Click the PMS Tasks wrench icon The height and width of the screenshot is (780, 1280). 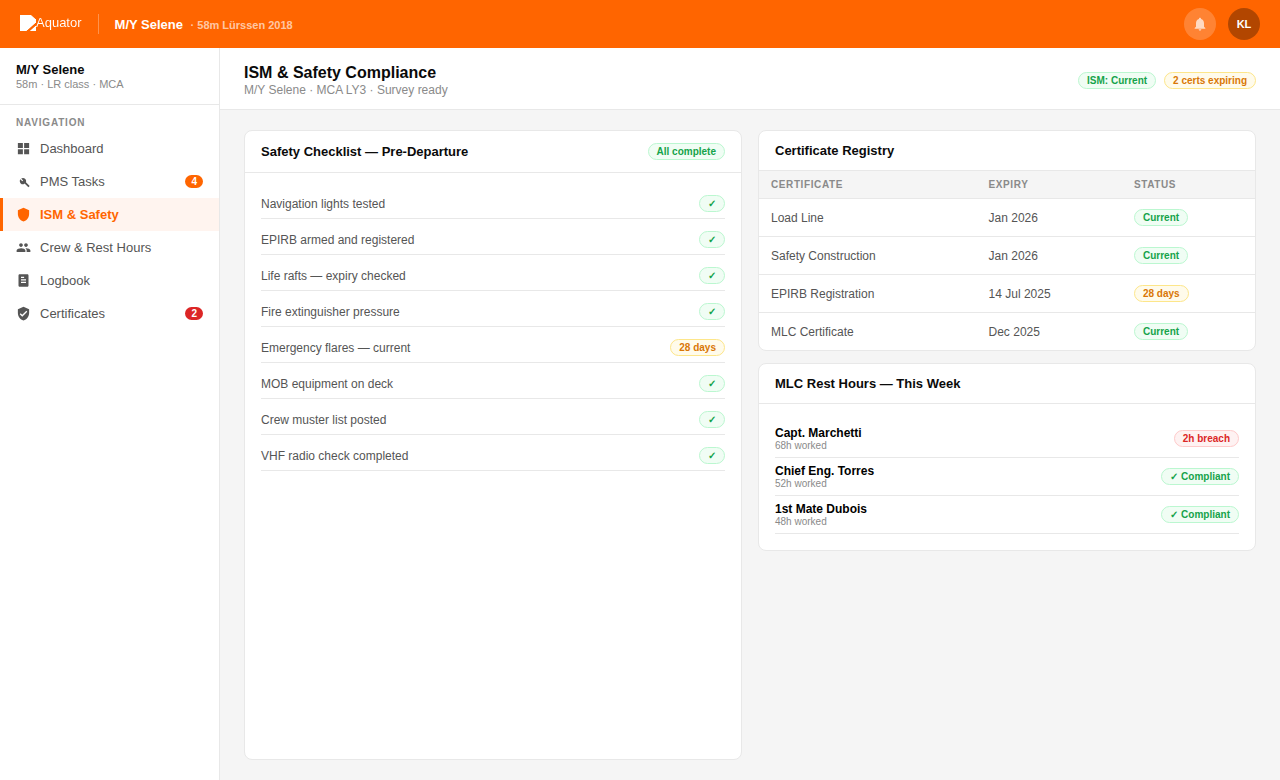click(24, 182)
